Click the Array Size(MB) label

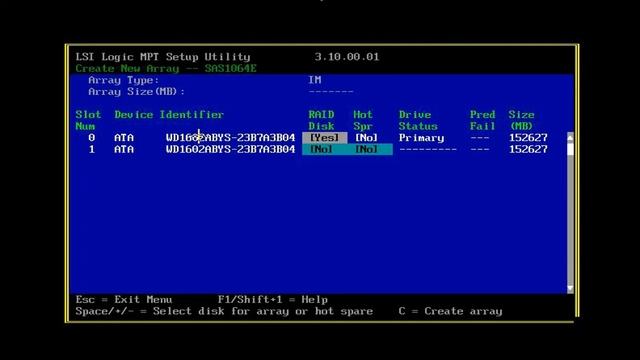pyautogui.click(x=136, y=92)
